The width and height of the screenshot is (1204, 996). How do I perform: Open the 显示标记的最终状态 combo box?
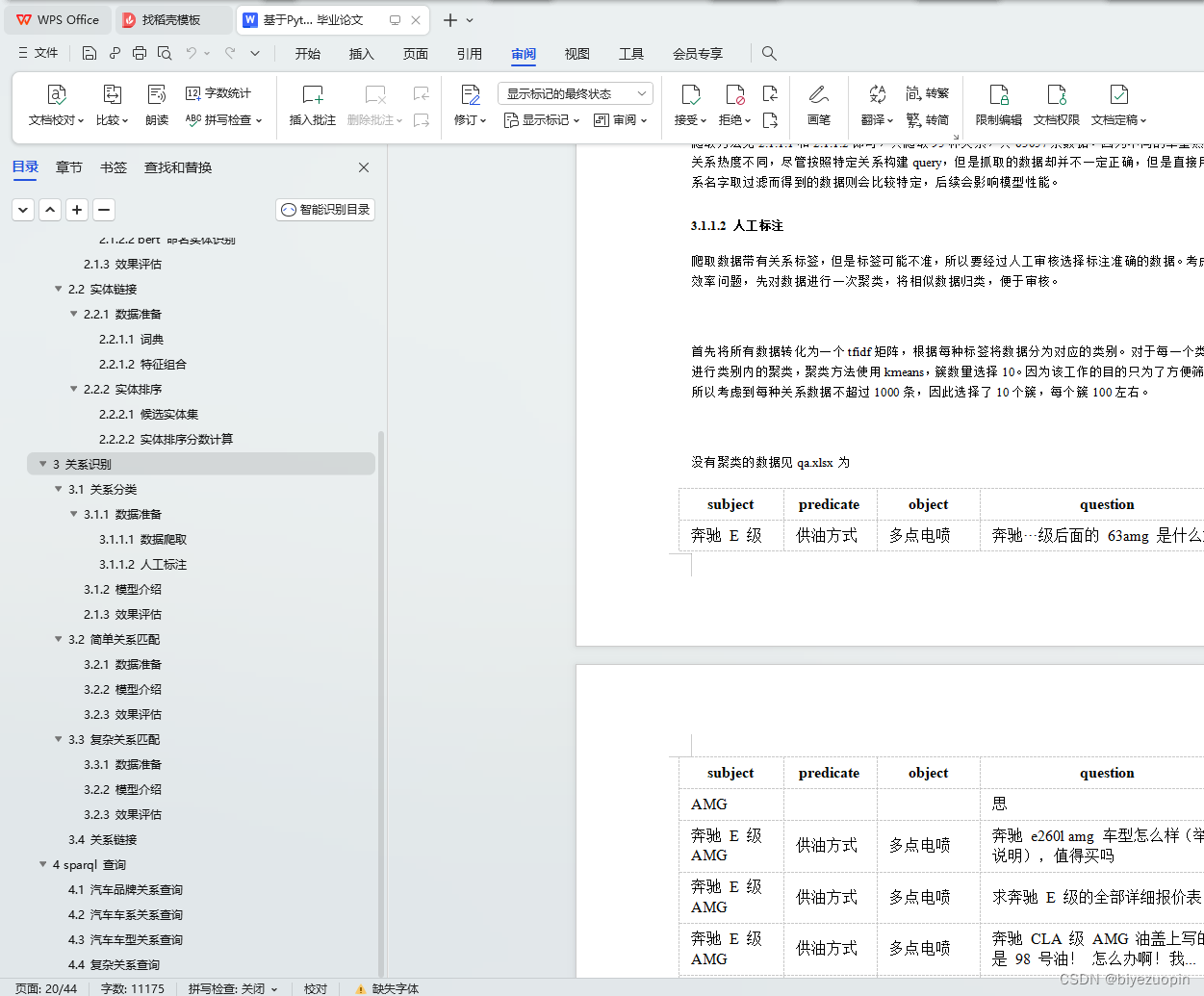point(576,93)
